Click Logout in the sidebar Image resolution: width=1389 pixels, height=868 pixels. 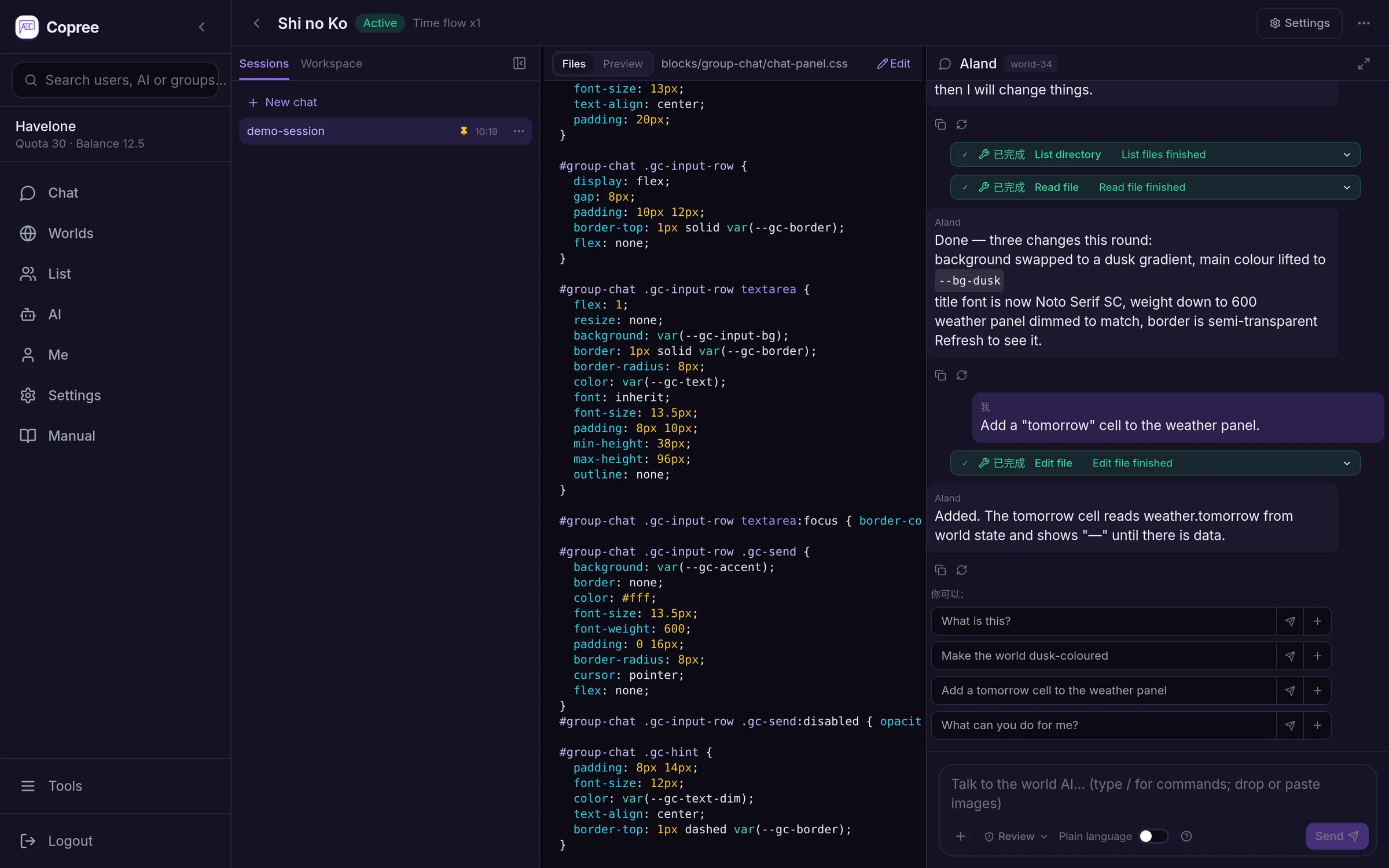coord(116,841)
